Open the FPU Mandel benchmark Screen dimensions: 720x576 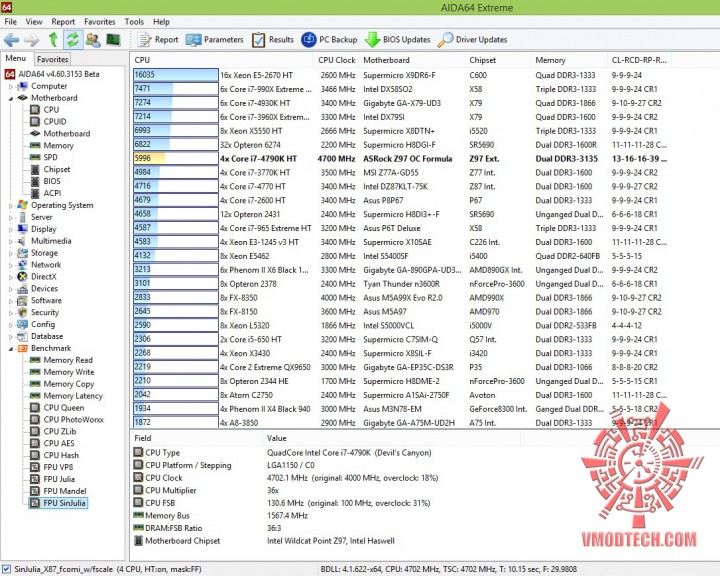point(65,491)
